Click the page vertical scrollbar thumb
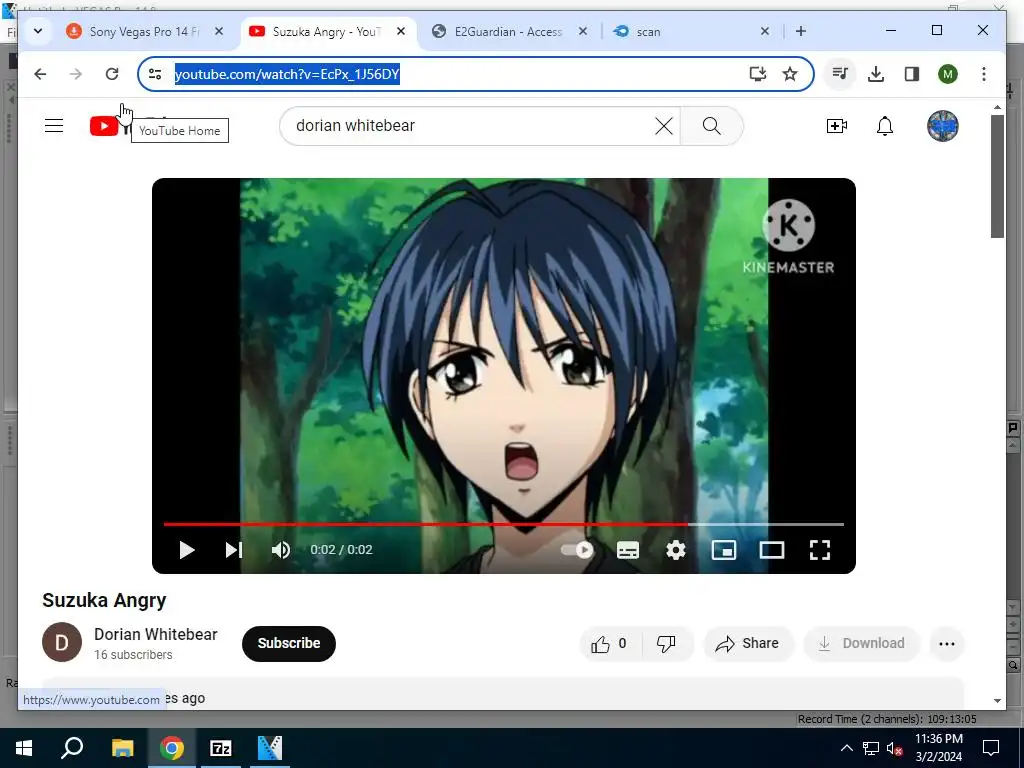 point(997,176)
